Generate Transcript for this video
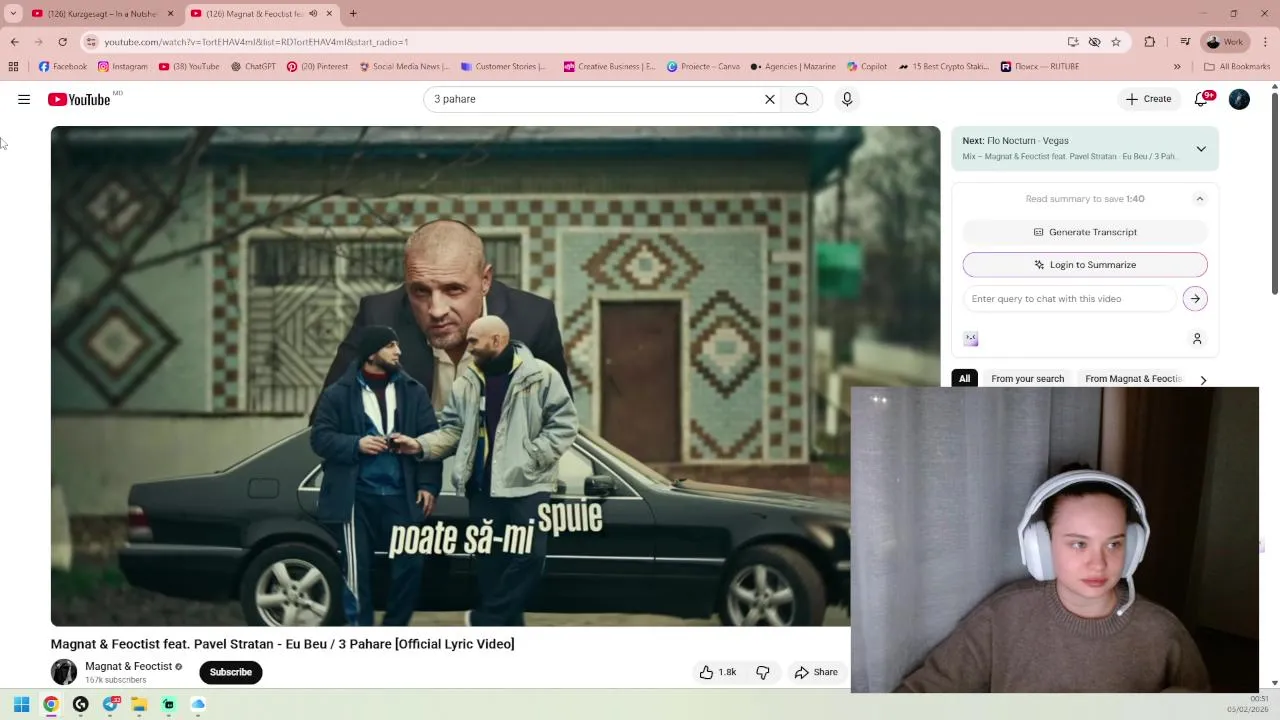The image size is (1280, 720). 1085,232
